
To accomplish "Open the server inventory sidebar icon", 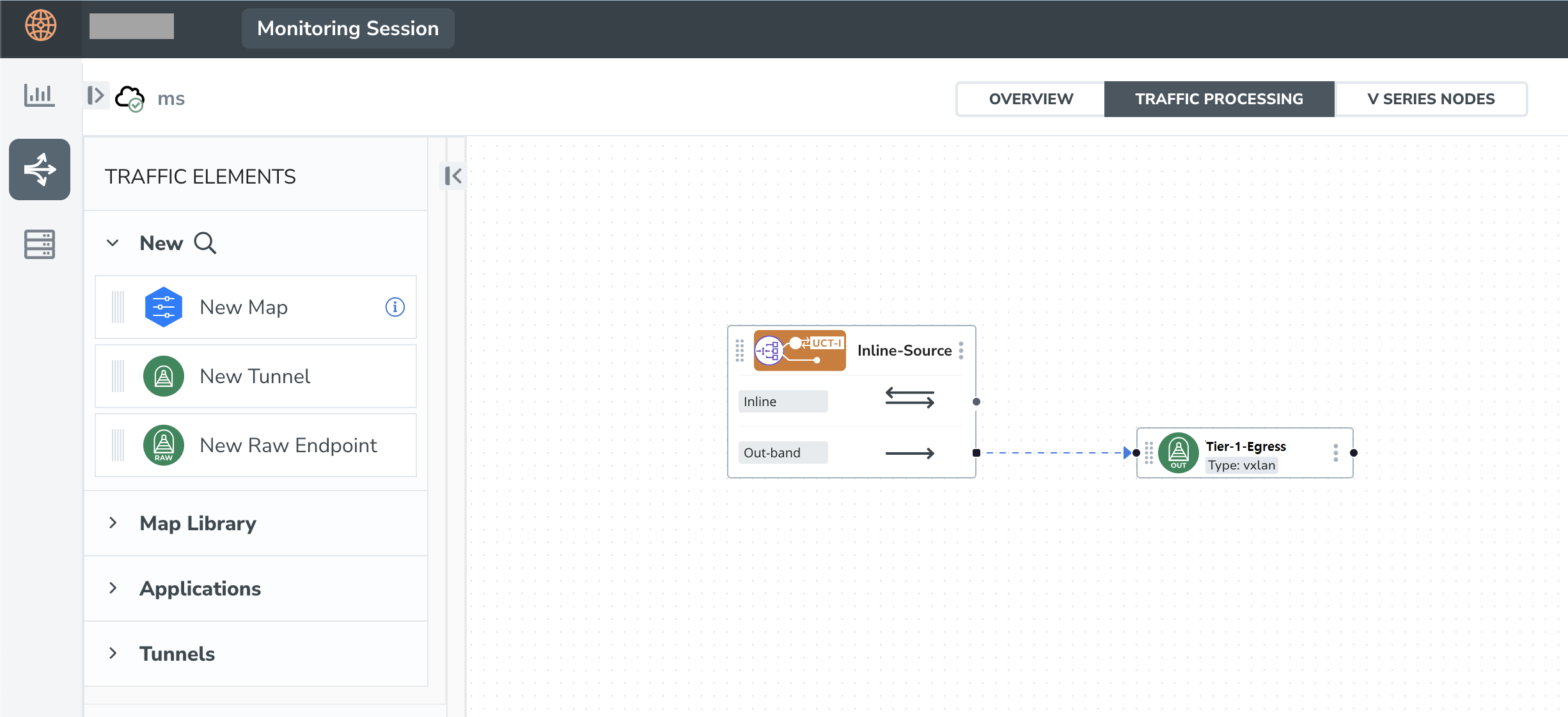I will coord(39,244).
